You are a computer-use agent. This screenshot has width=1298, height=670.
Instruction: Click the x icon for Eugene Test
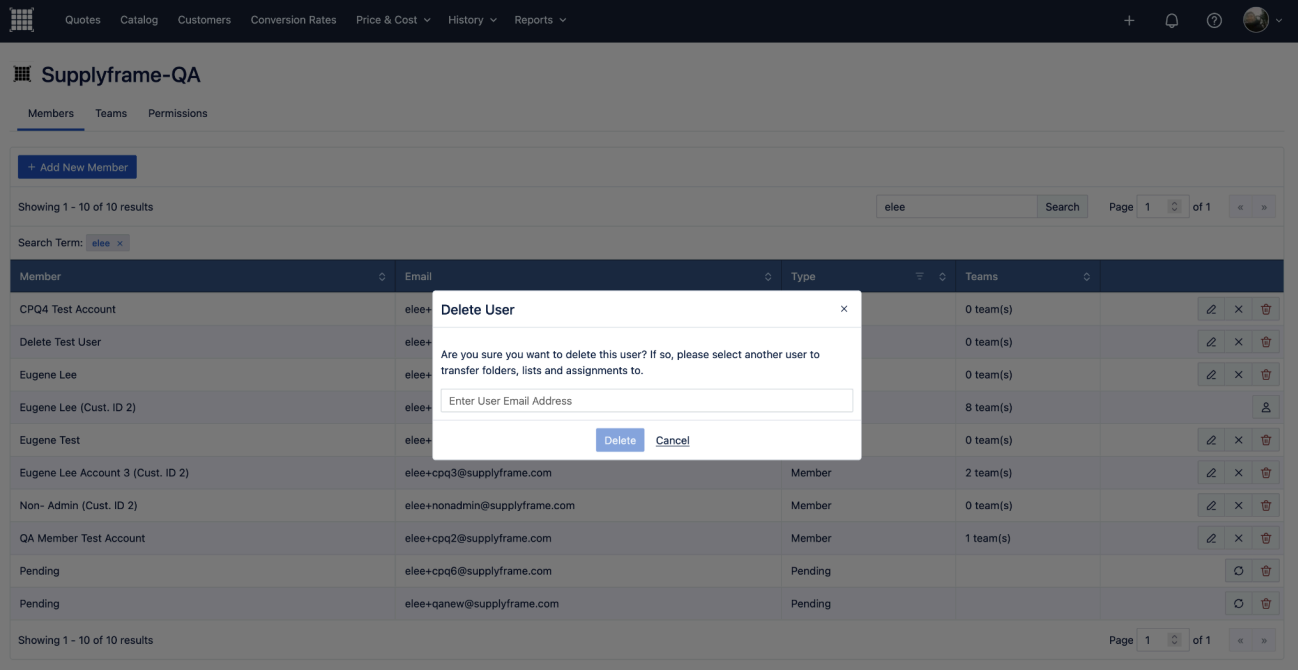(1238, 440)
